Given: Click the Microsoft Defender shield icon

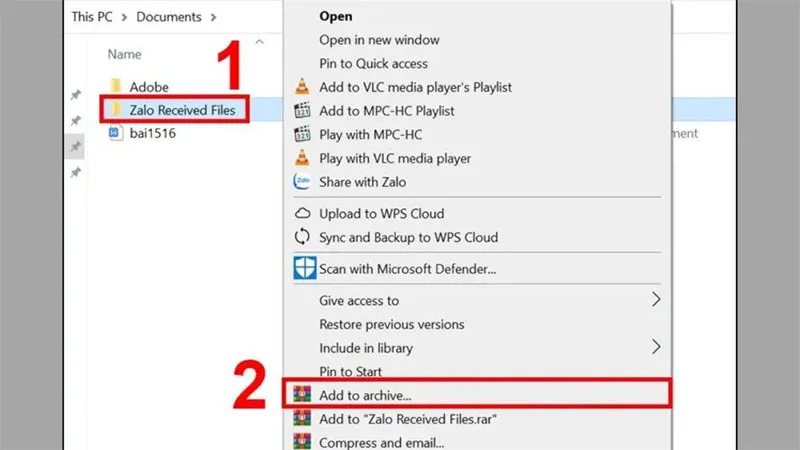Looking at the screenshot, I should coord(305,268).
